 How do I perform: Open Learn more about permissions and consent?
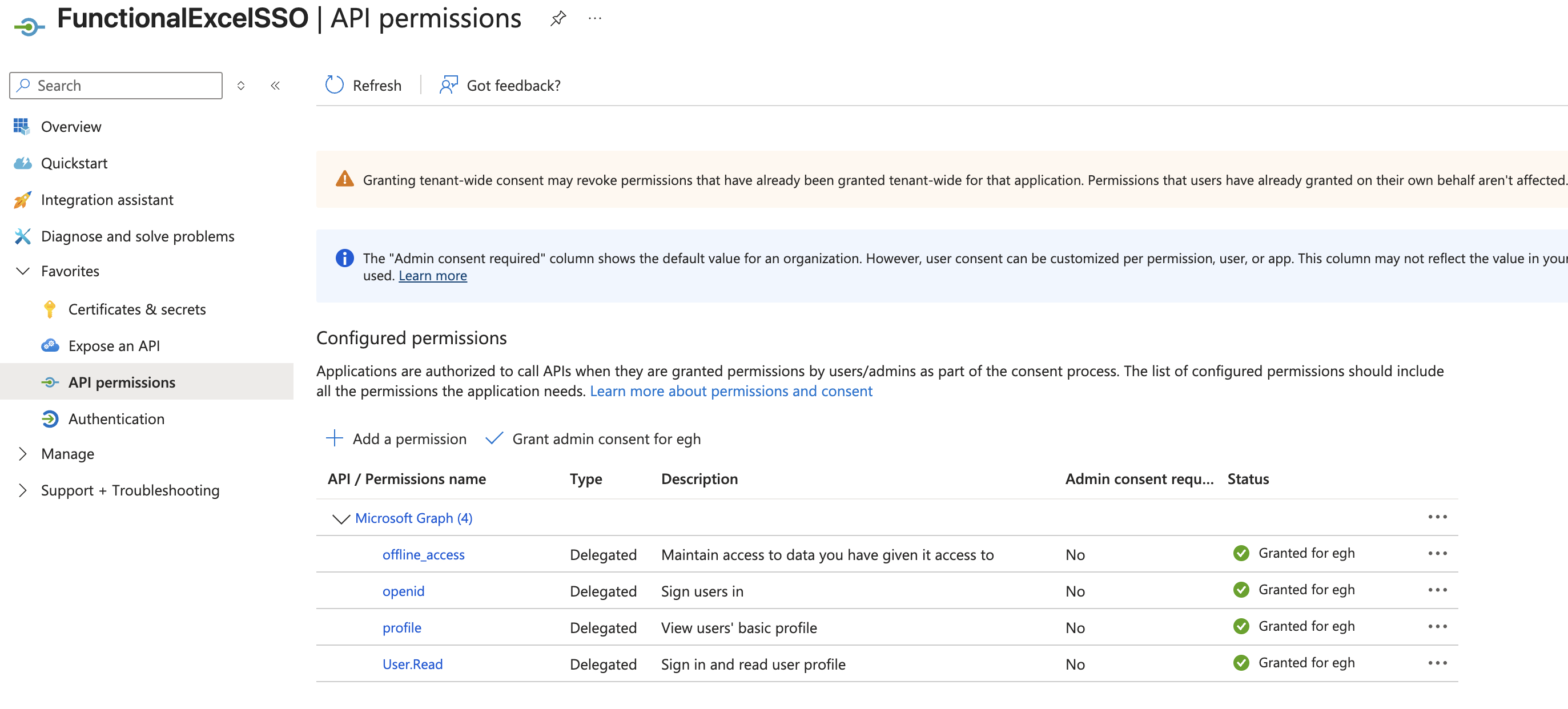coord(731,391)
